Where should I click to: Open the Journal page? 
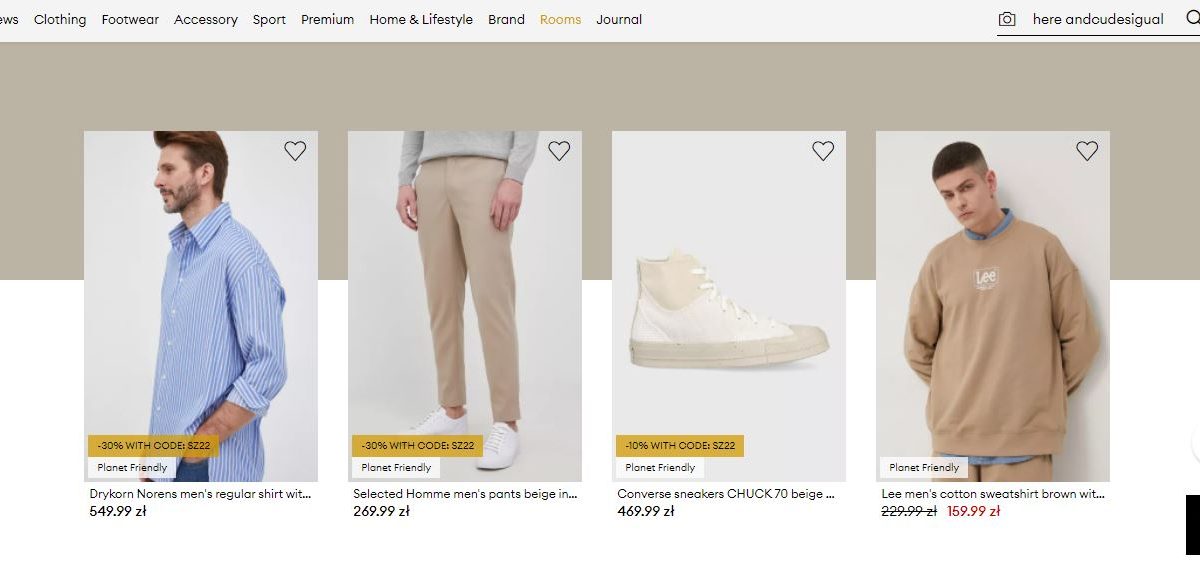click(x=619, y=19)
